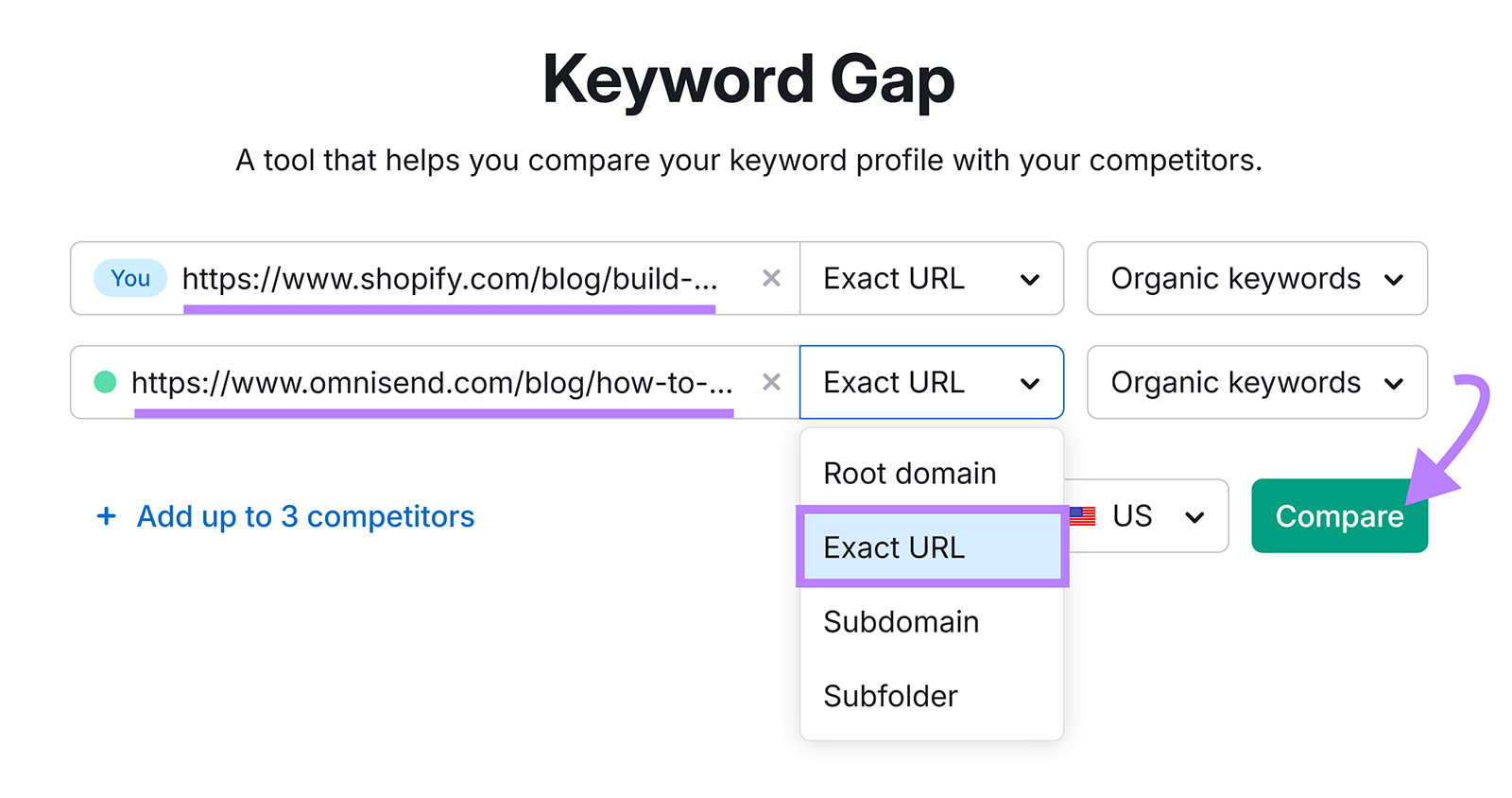
Task: Click Add up to 3 competitors
Action: click(x=305, y=516)
